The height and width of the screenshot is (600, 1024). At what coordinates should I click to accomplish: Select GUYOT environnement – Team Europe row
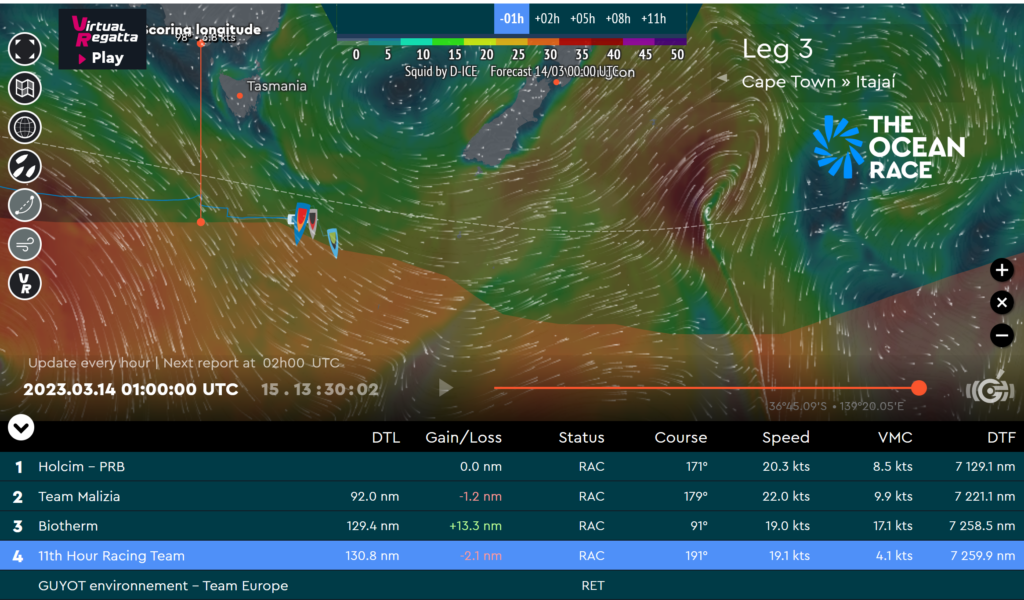(x=512, y=586)
